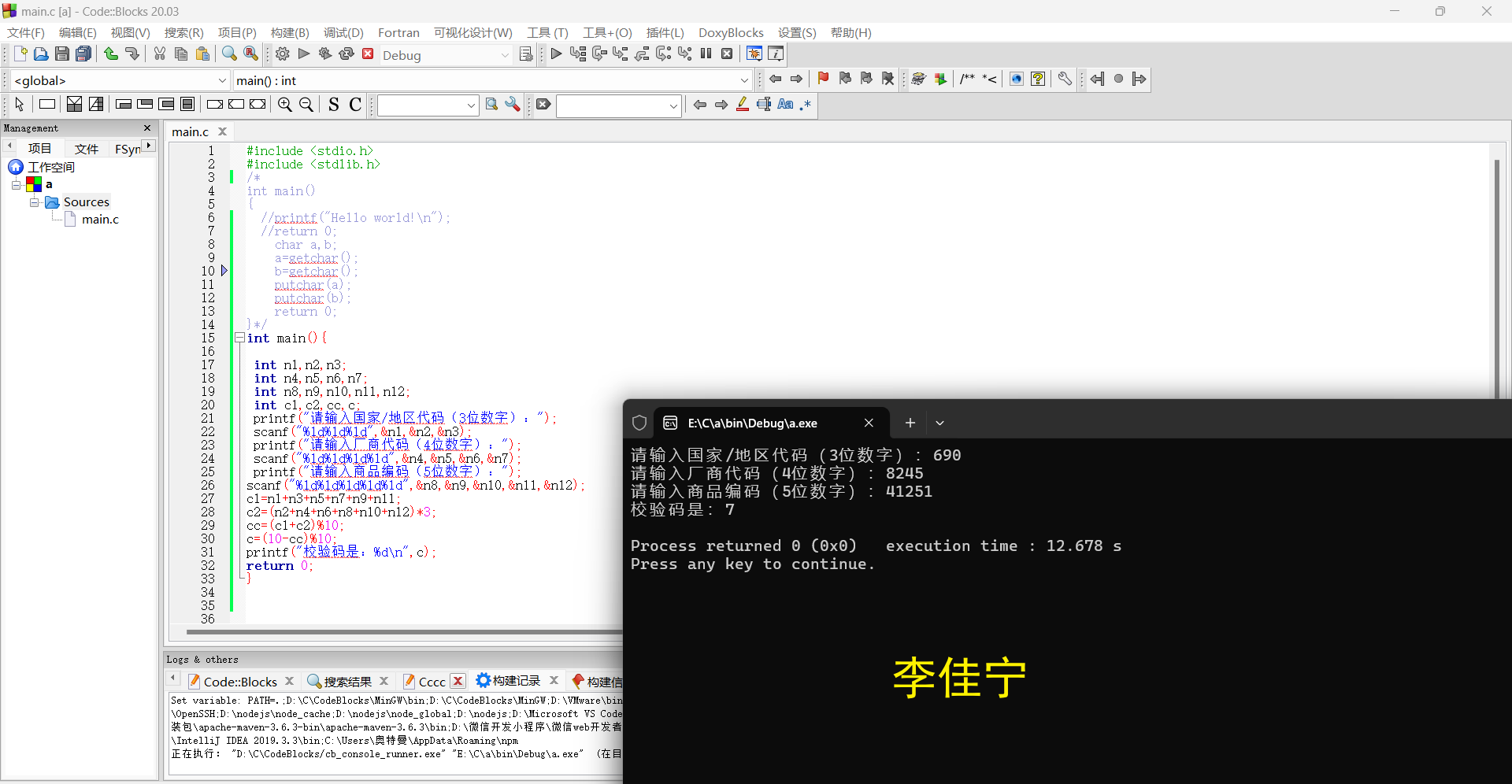
Task: Cut selection with scissors icon
Action: point(160,54)
